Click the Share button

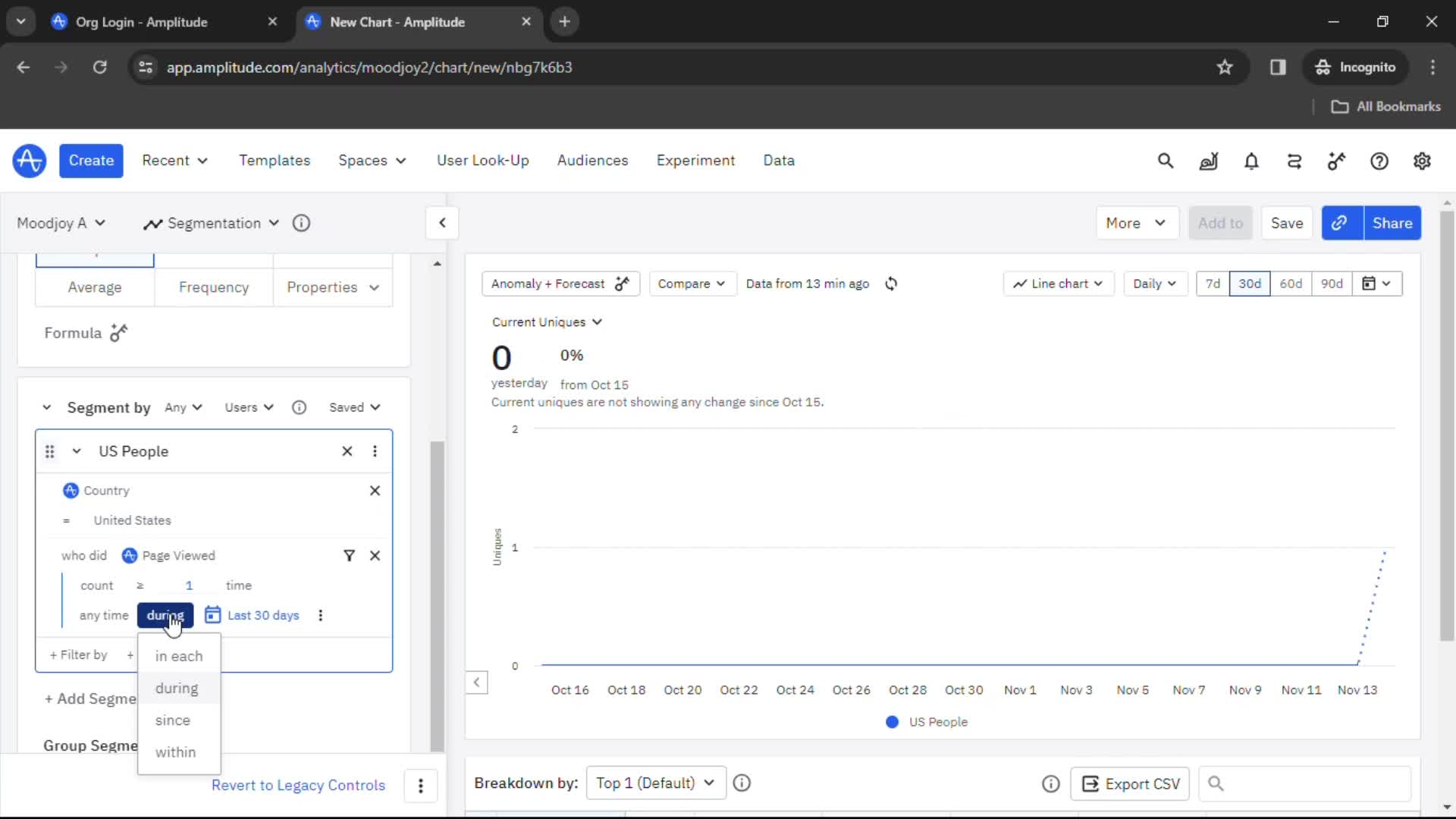[1392, 223]
